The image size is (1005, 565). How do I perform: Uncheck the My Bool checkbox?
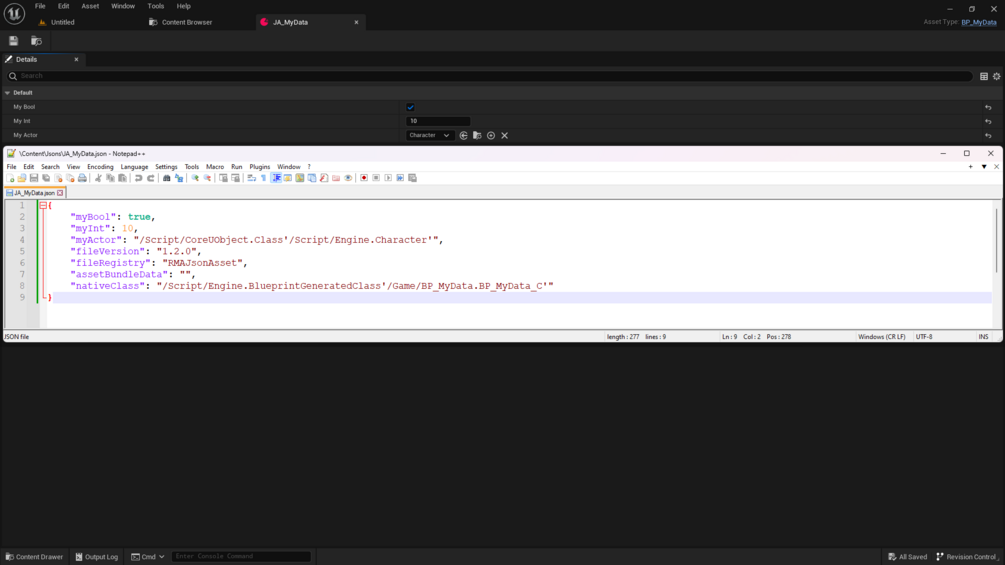(x=410, y=107)
